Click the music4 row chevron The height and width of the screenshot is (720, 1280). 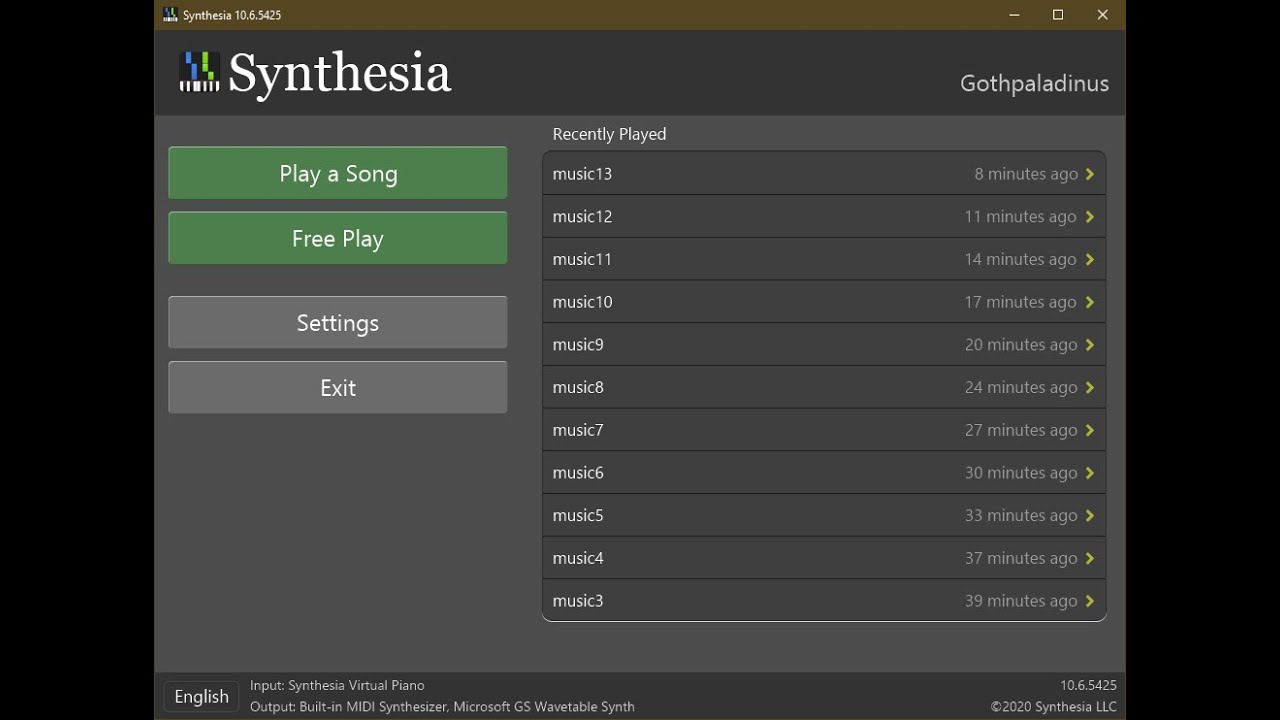[x=1090, y=558]
